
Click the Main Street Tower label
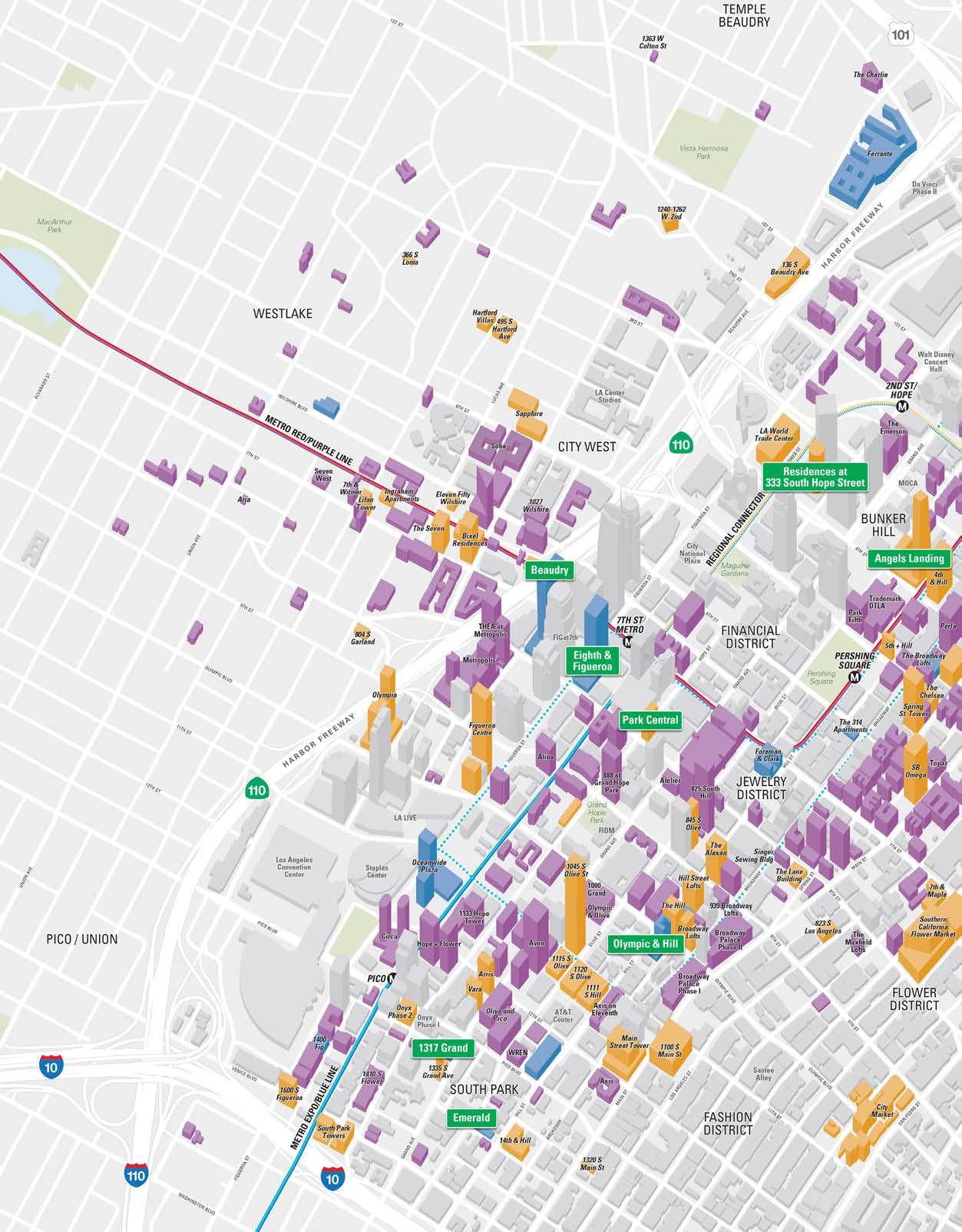[629, 1042]
